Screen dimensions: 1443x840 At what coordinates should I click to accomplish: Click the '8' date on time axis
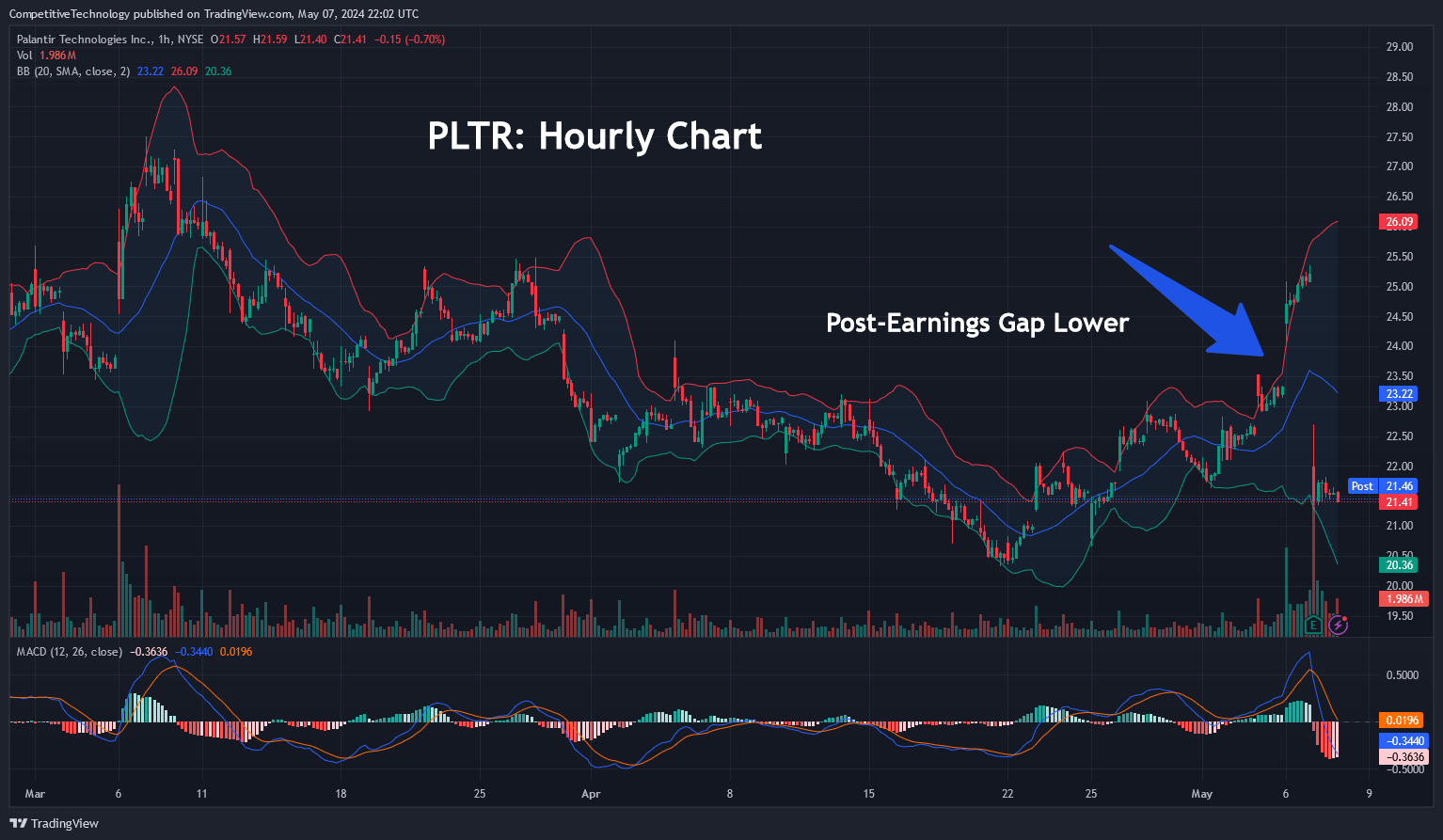tap(730, 794)
